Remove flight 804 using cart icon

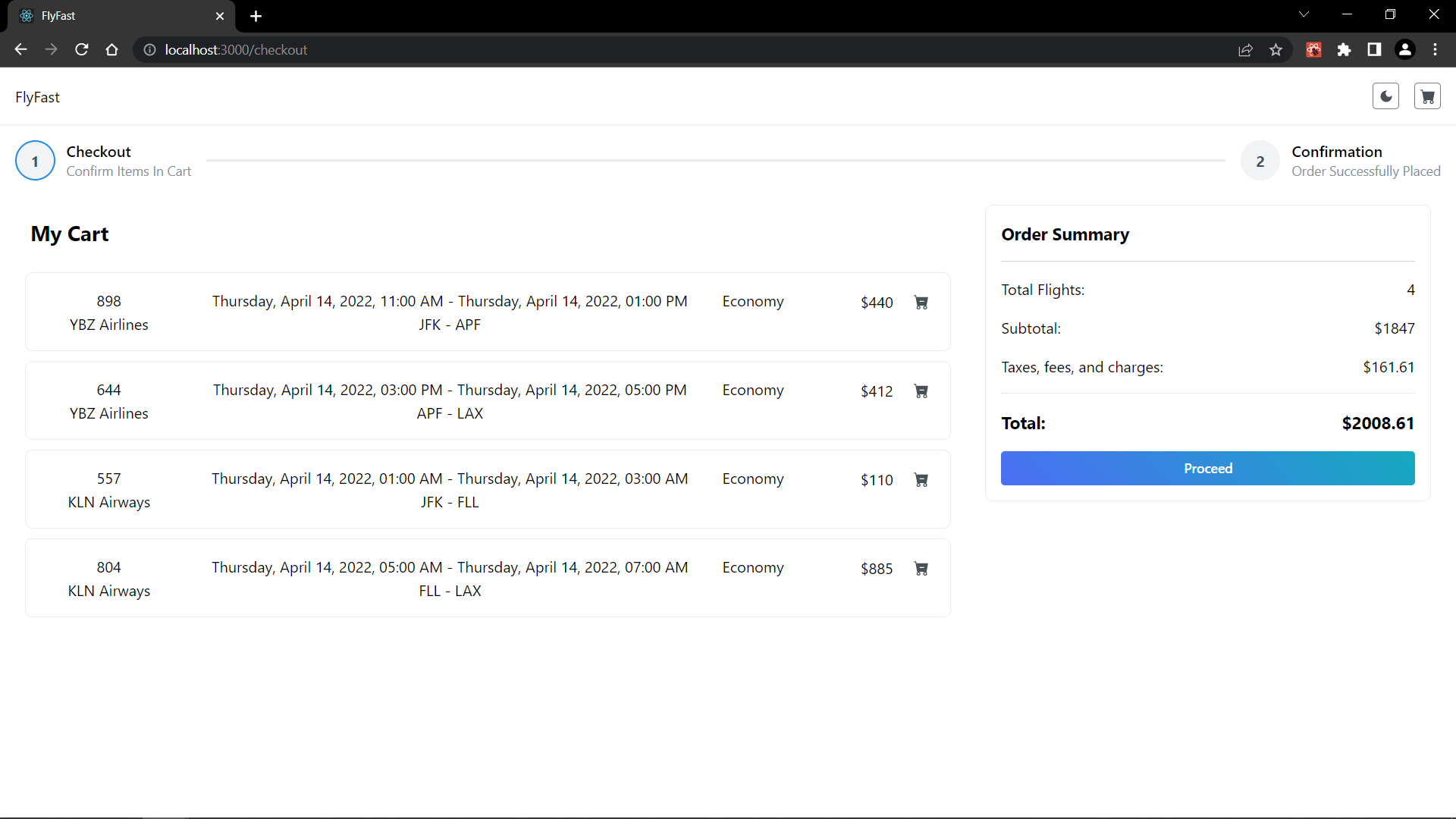pos(921,569)
